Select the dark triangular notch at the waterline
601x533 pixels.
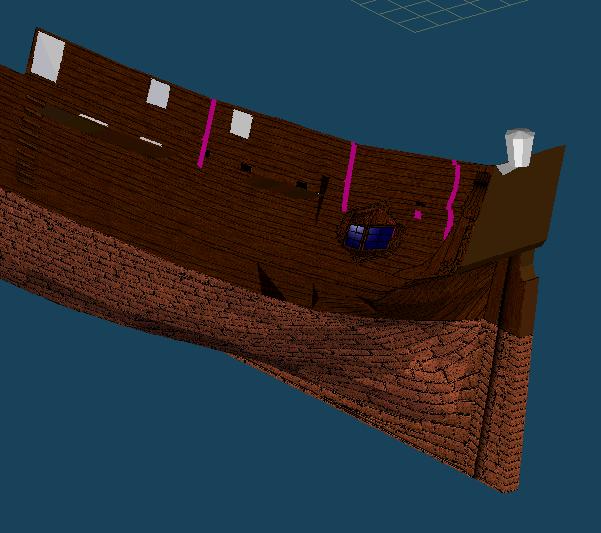(270, 282)
